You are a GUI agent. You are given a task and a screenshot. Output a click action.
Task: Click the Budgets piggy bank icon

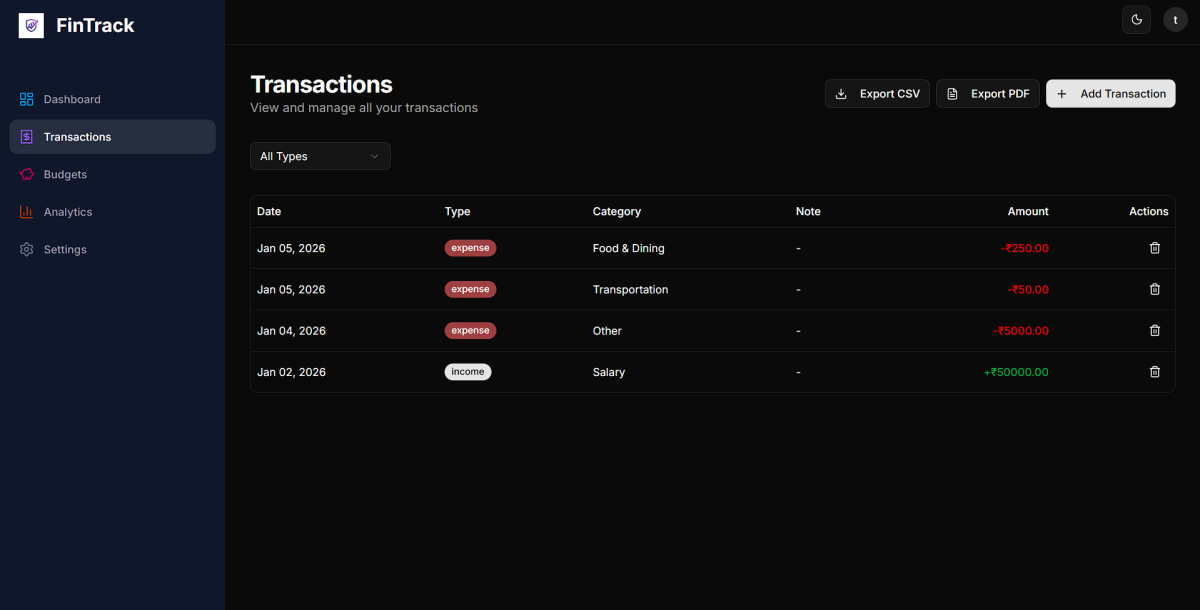click(x=27, y=174)
